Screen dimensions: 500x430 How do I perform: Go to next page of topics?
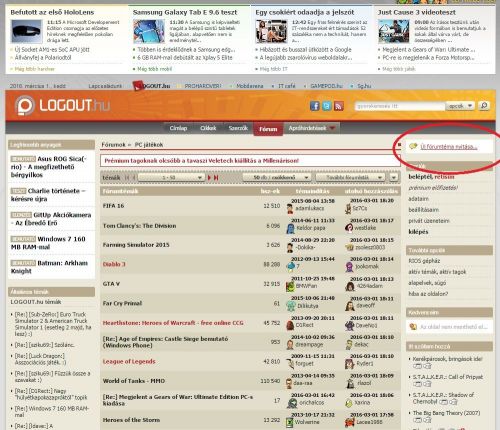click(209, 178)
